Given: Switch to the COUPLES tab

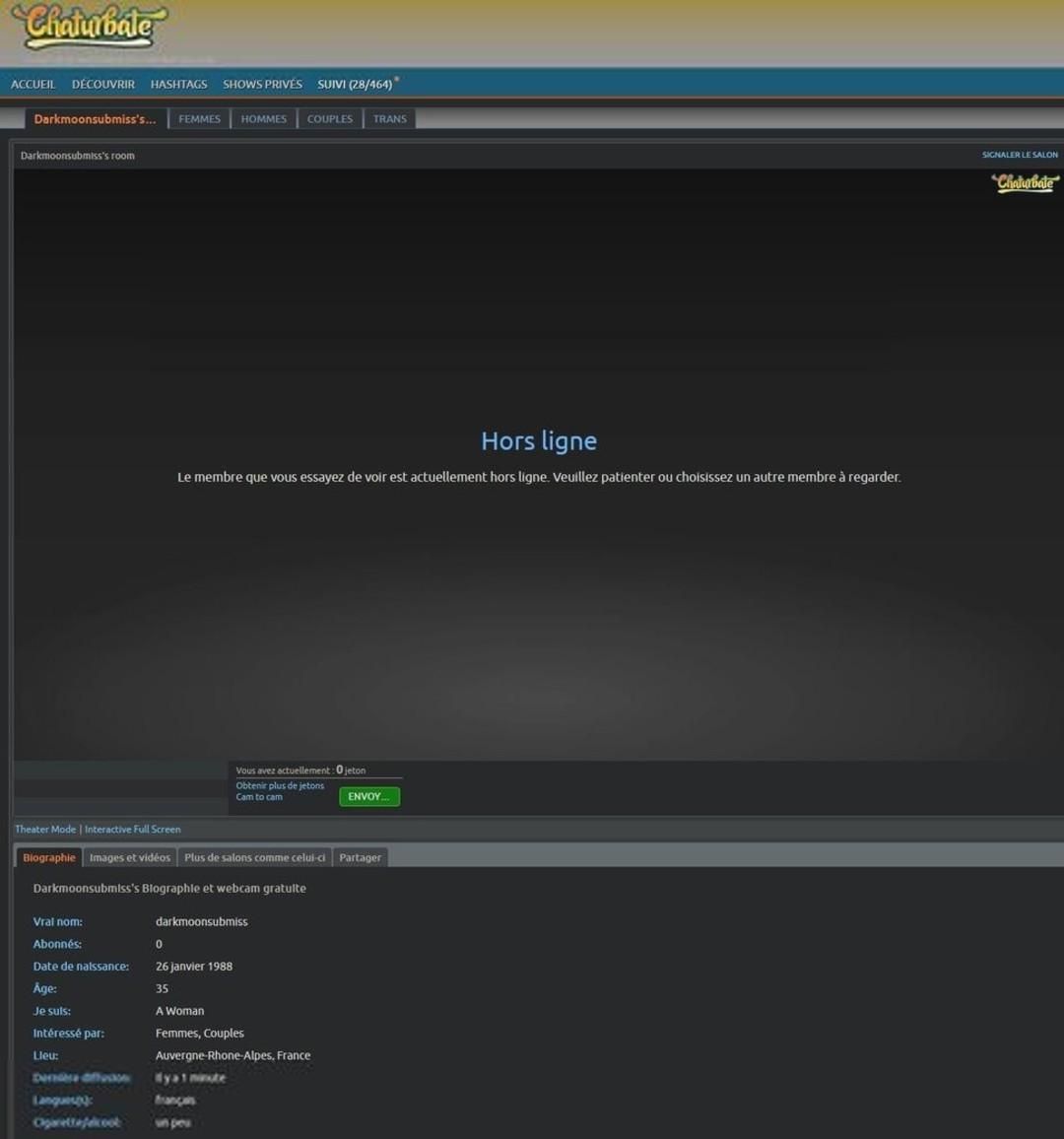Looking at the screenshot, I should point(330,119).
